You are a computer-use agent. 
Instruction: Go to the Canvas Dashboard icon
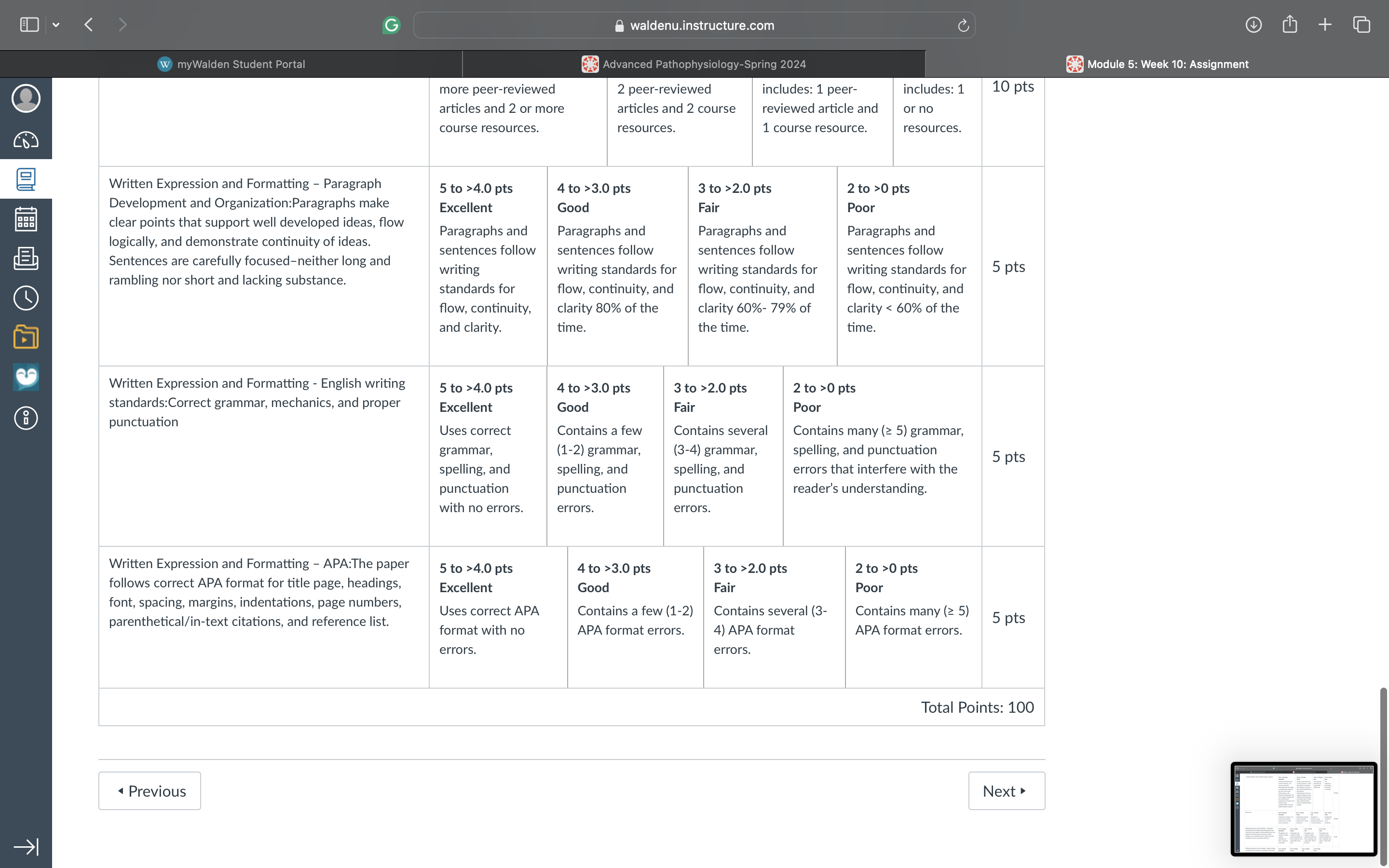pyautogui.click(x=26, y=139)
